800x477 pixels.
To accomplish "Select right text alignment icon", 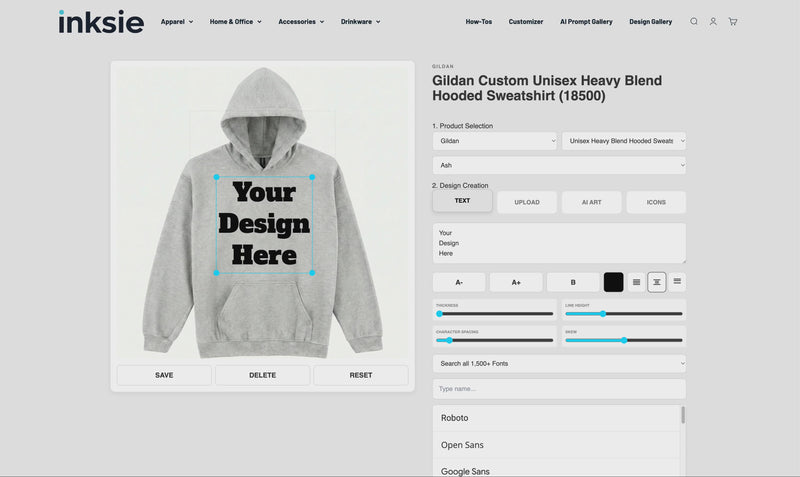I will tap(677, 282).
